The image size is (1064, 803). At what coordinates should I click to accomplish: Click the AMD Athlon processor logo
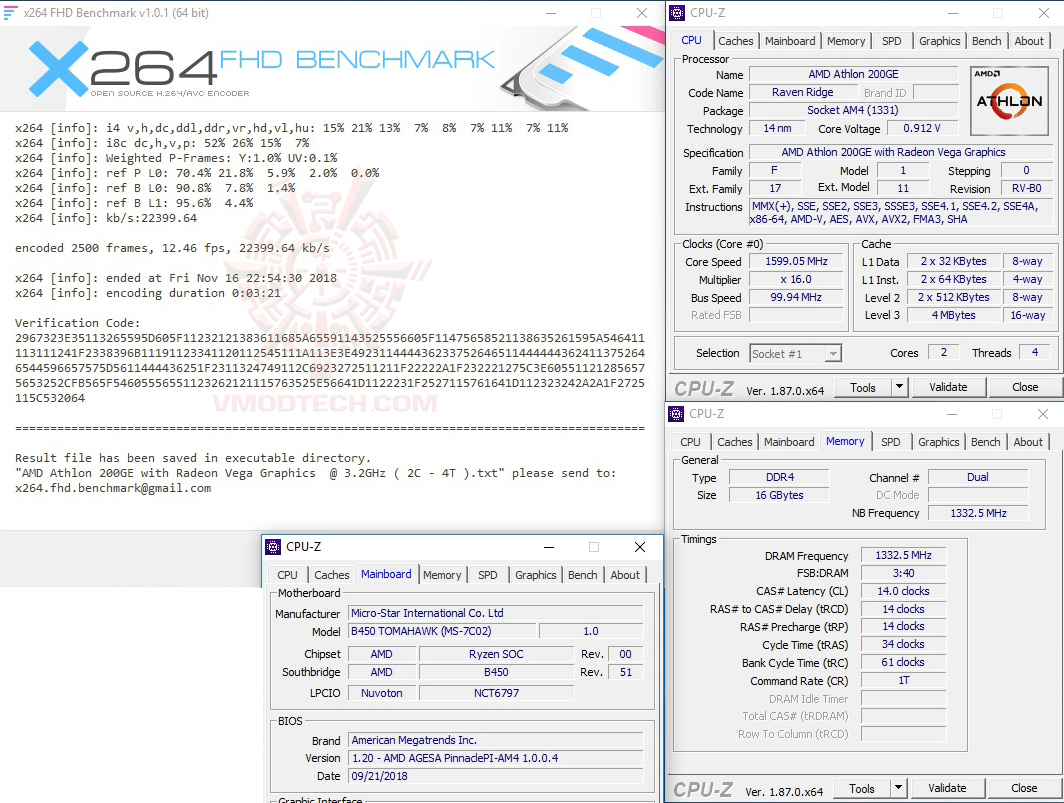1009,100
